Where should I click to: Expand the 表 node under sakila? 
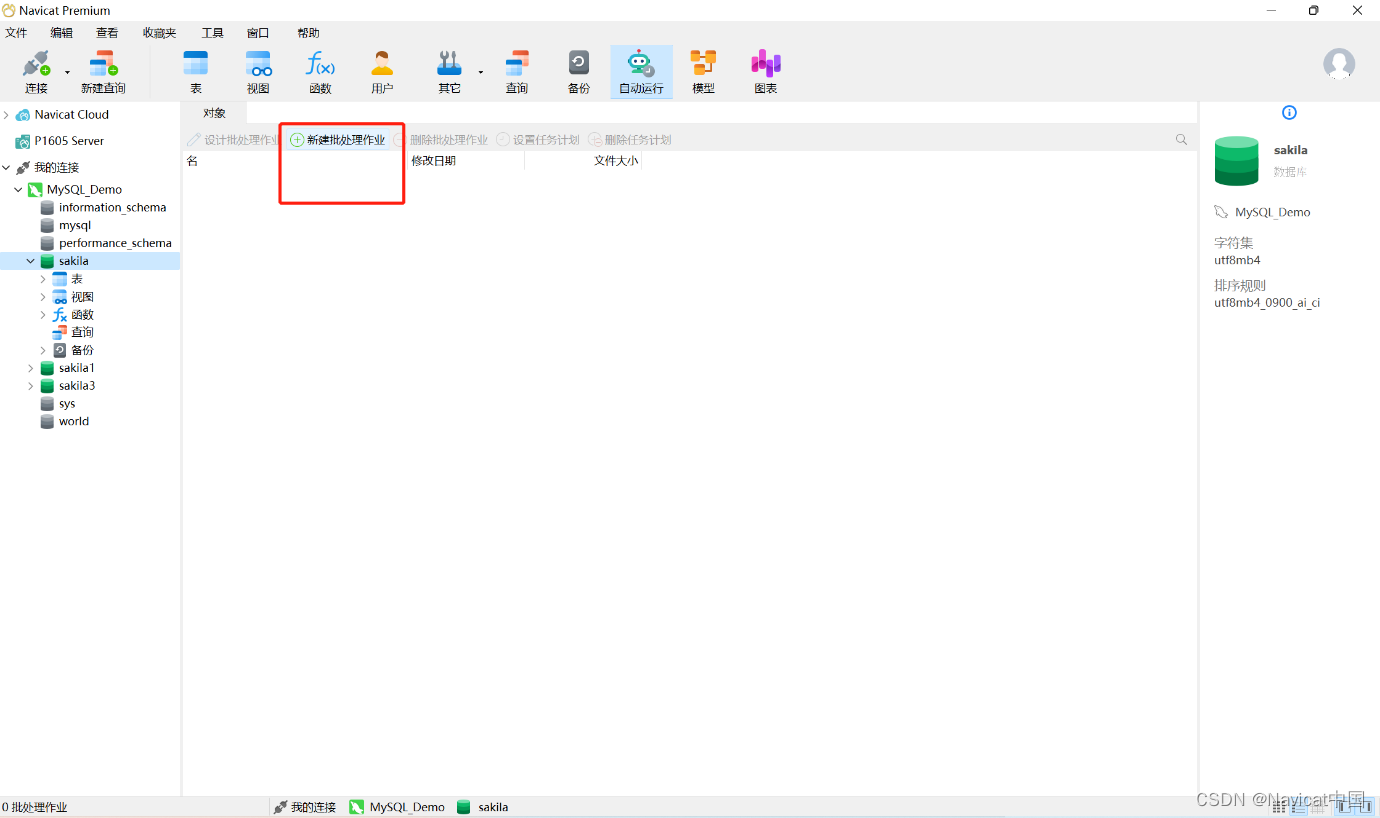(43, 279)
